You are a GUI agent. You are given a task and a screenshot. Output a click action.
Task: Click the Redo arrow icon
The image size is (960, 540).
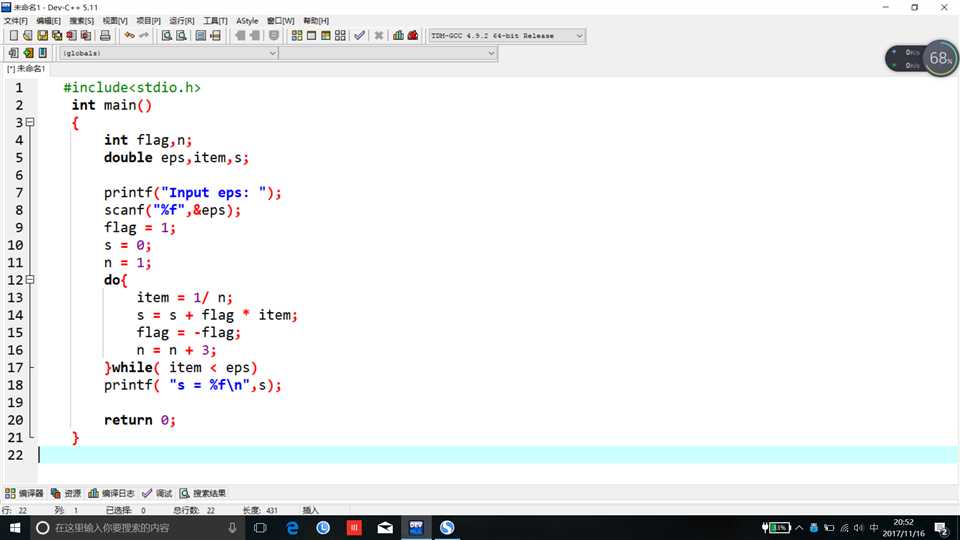(x=144, y=36)
